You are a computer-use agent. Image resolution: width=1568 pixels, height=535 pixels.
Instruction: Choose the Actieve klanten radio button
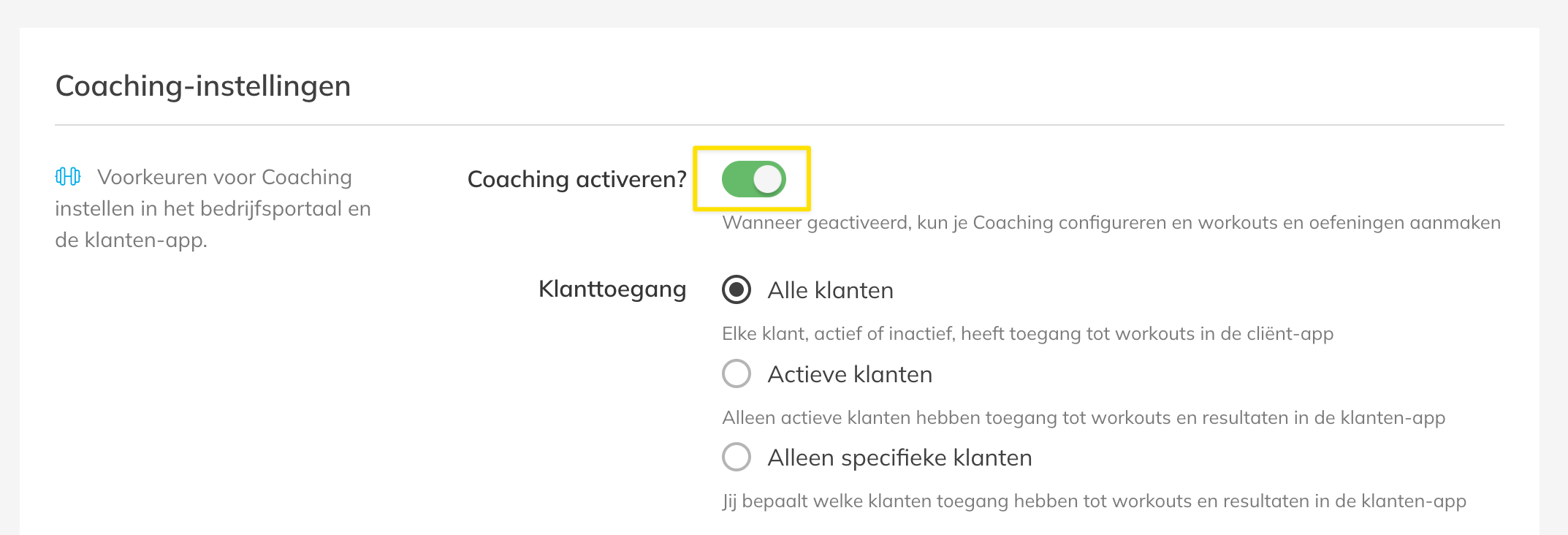(x=737, y=373)
